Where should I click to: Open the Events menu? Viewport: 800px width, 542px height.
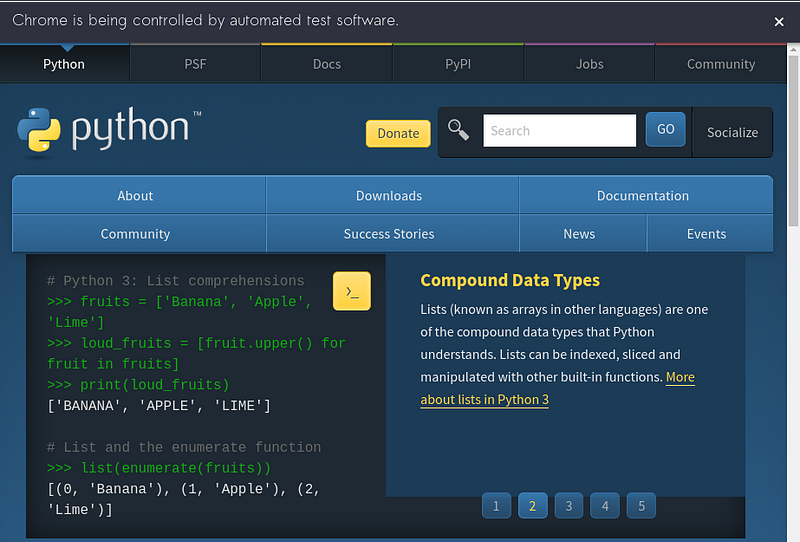710,234
